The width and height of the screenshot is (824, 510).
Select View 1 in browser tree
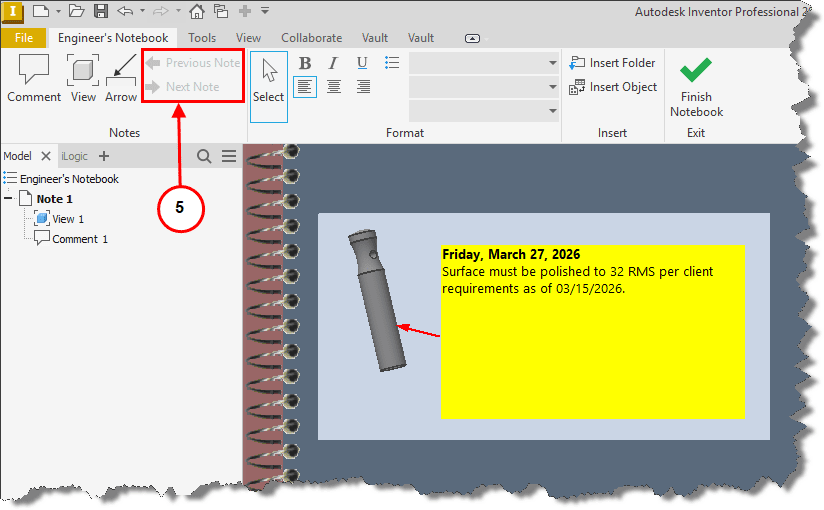coord(68,219)
